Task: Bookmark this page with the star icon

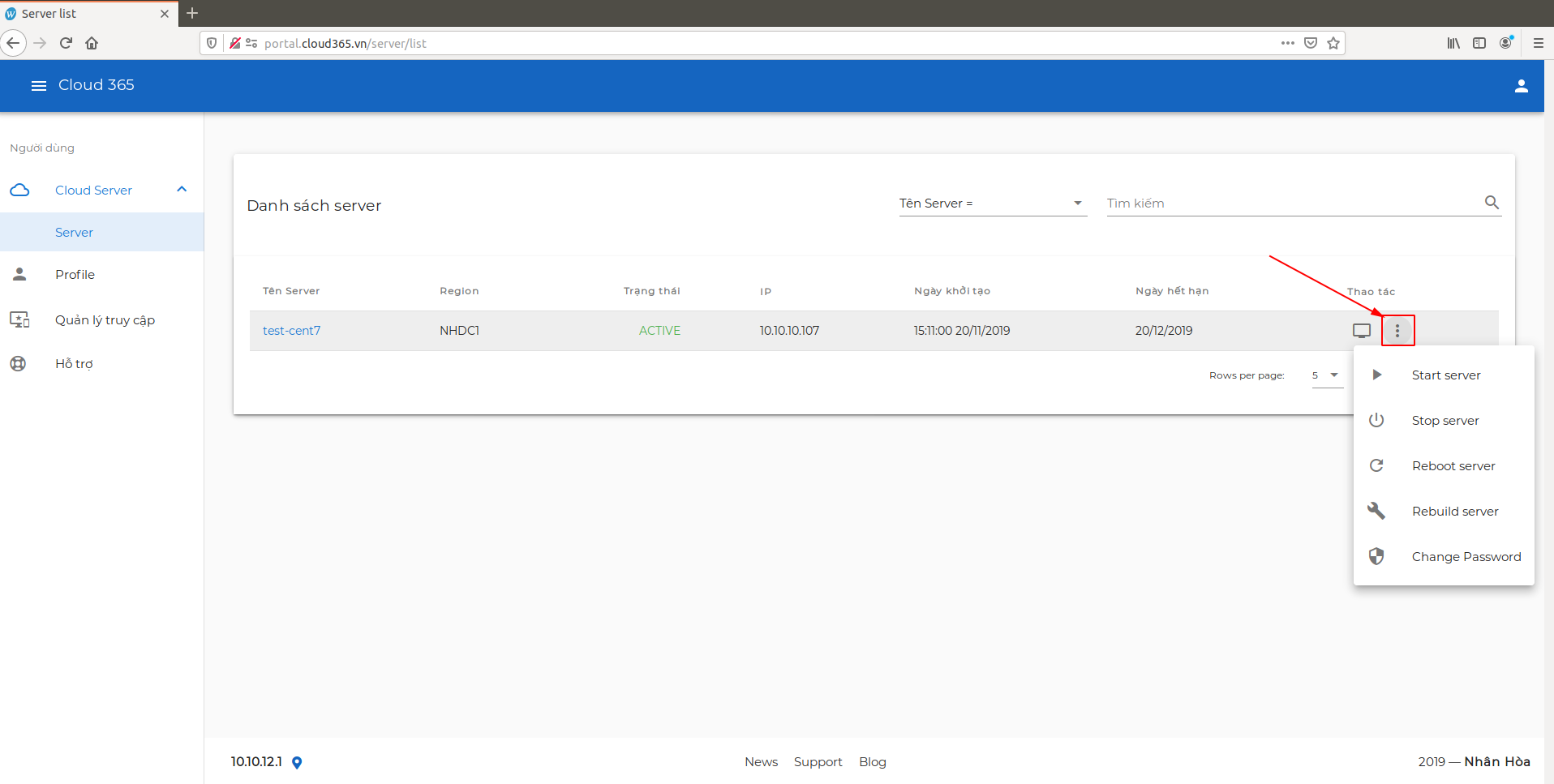Action: point(1333,43)
